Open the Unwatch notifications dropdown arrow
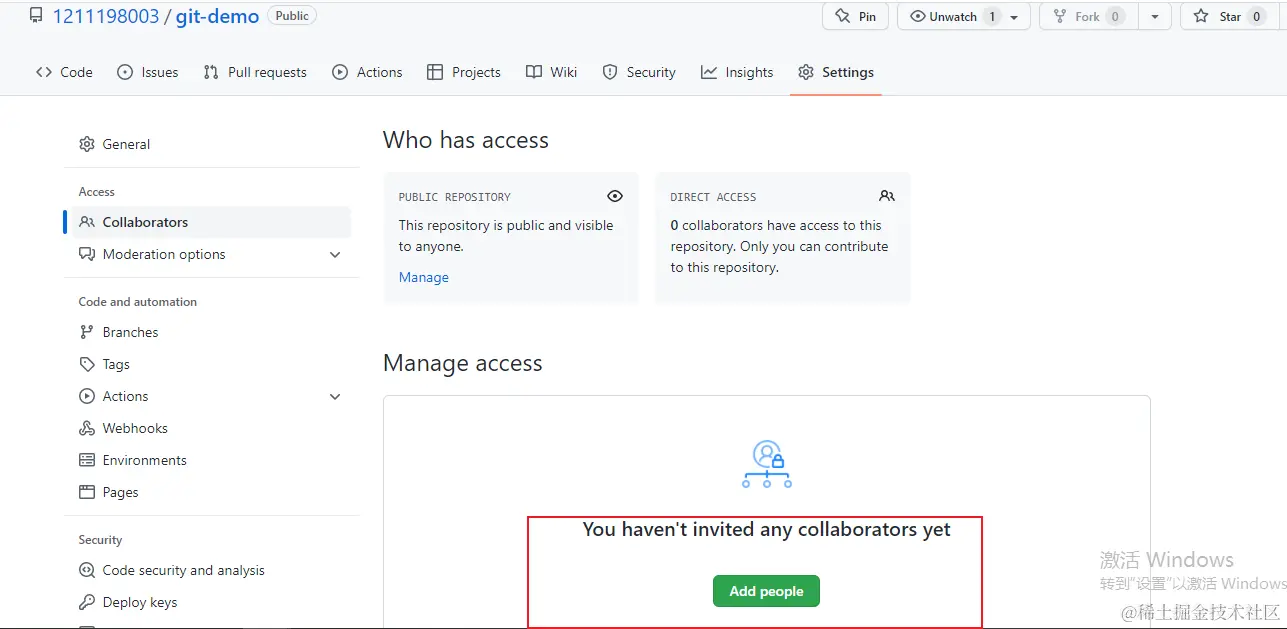 point(1014,17)
